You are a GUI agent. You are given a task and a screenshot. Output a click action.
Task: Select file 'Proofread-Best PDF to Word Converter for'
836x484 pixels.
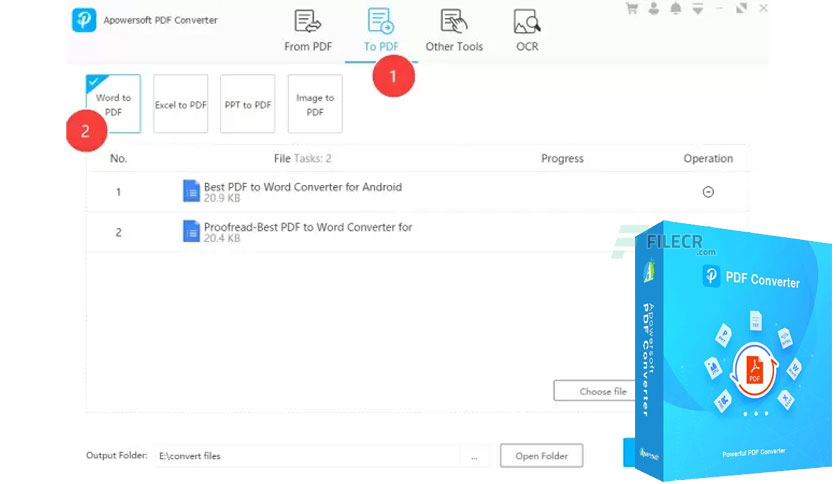point(308,227)
